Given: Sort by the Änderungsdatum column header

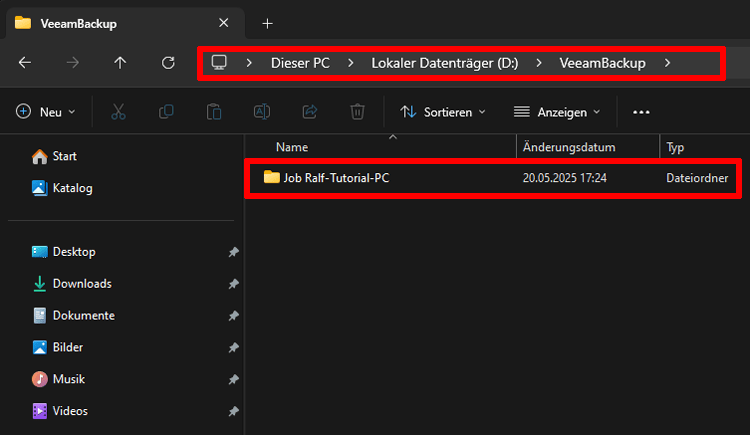Looking at the screenshot, I should click(569, 147).
